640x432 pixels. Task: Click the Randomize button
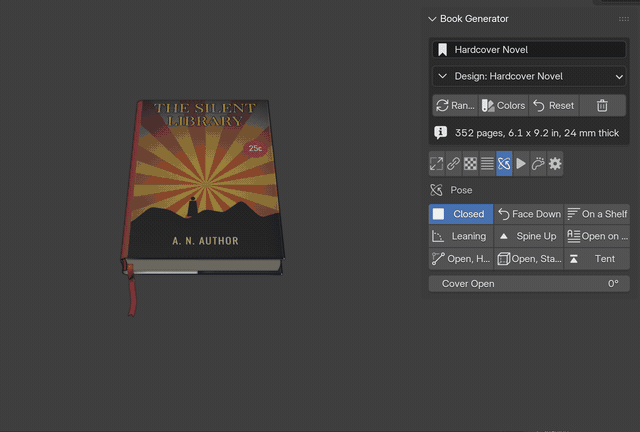pos(456,105)
